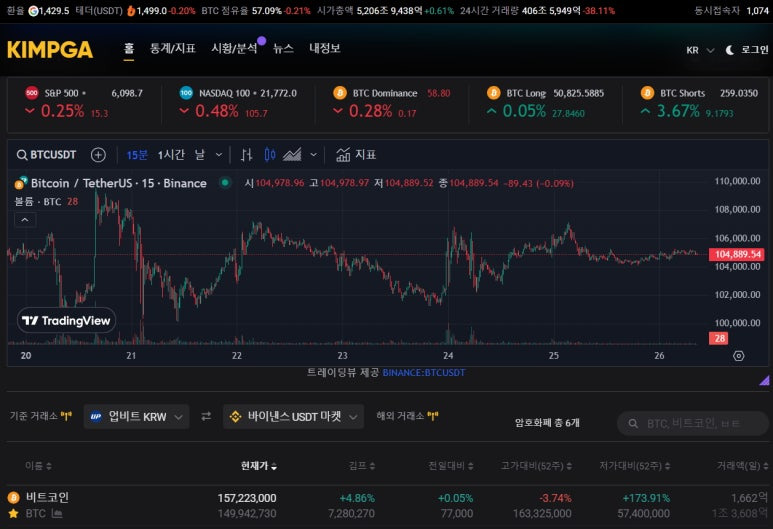Click the 해외 거래소 chart icon

(433, 416)
